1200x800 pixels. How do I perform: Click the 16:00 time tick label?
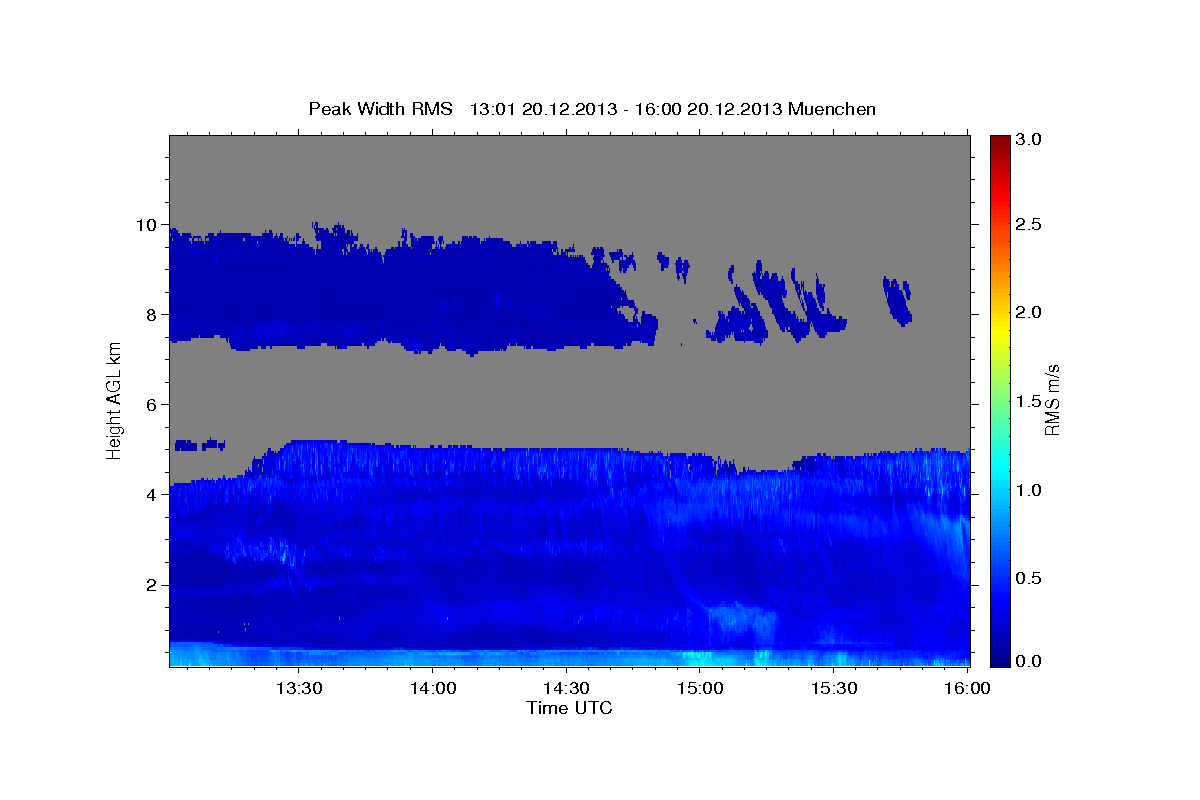[x=967, y=688]
